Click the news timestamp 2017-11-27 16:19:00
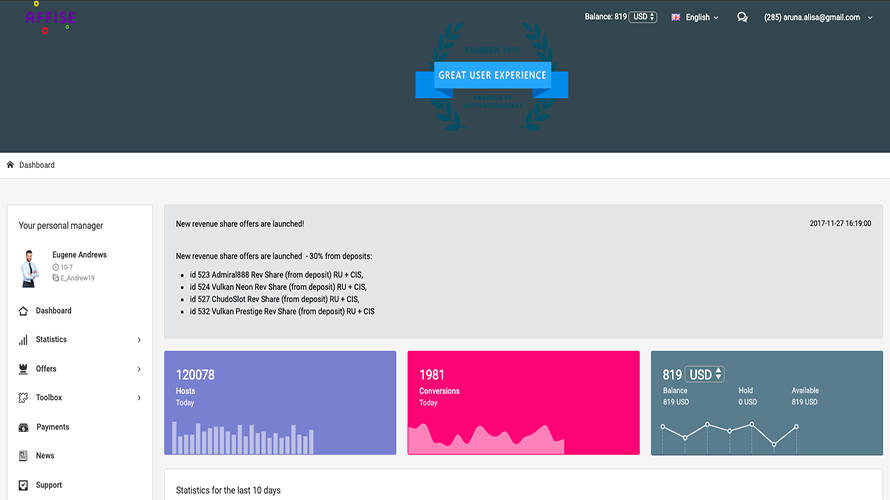This screenshot has height=500, width=890. coord(840,224)
